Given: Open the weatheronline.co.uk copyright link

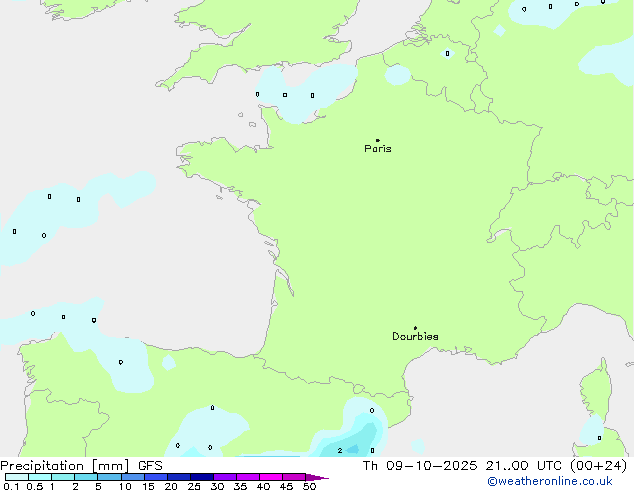Looking at the screenshot, I should pos(550,482).
